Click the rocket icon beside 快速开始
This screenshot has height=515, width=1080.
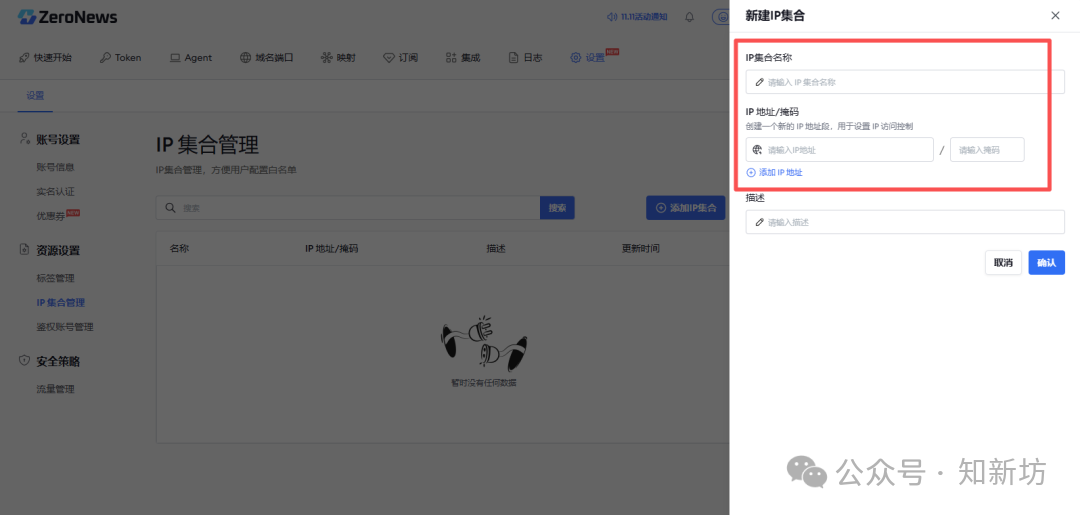click(24, 58)
